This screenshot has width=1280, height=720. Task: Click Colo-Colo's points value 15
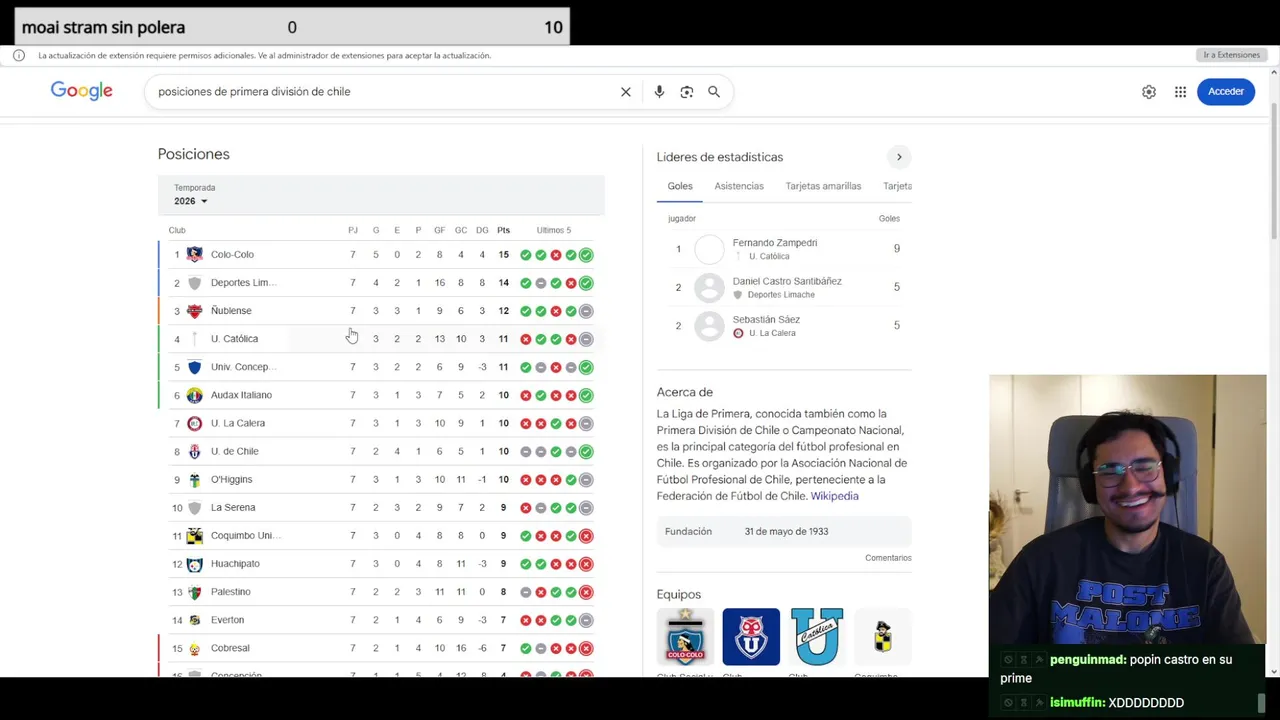[x=504, y=255]
